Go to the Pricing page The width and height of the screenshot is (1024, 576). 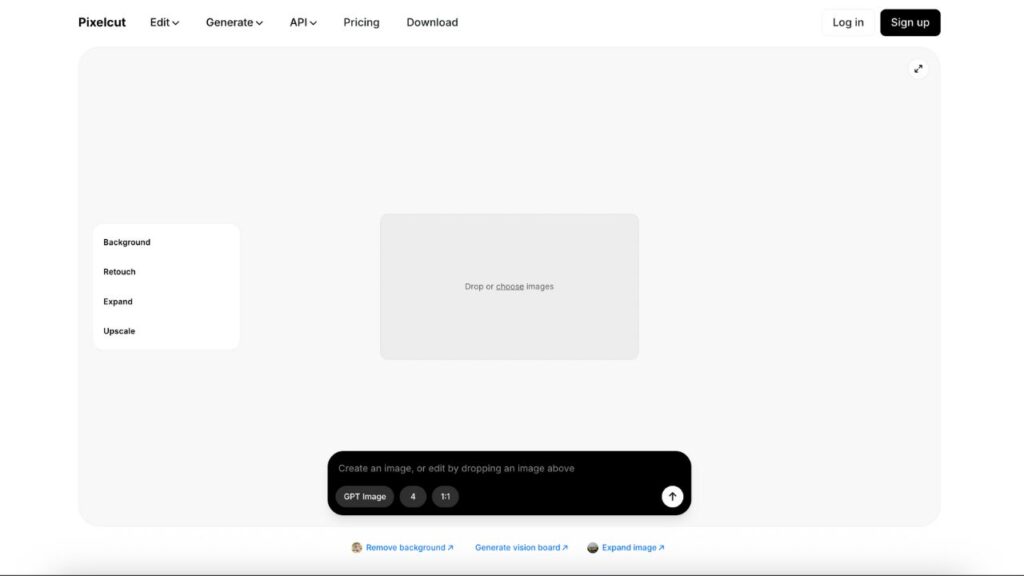[361, 22]
